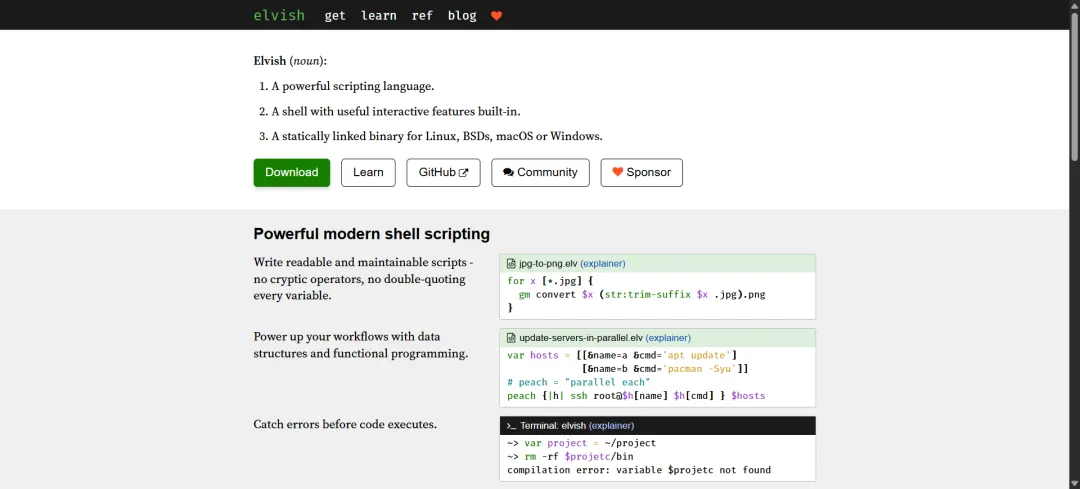Click the terminal prompt icon beside Terminal: elvish
This screenshot has width=1080, height=489.
(512, 426)
